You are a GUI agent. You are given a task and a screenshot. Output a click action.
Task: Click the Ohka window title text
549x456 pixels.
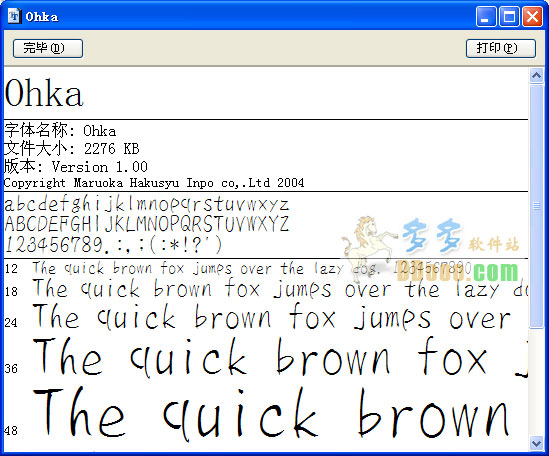point(42,17)
